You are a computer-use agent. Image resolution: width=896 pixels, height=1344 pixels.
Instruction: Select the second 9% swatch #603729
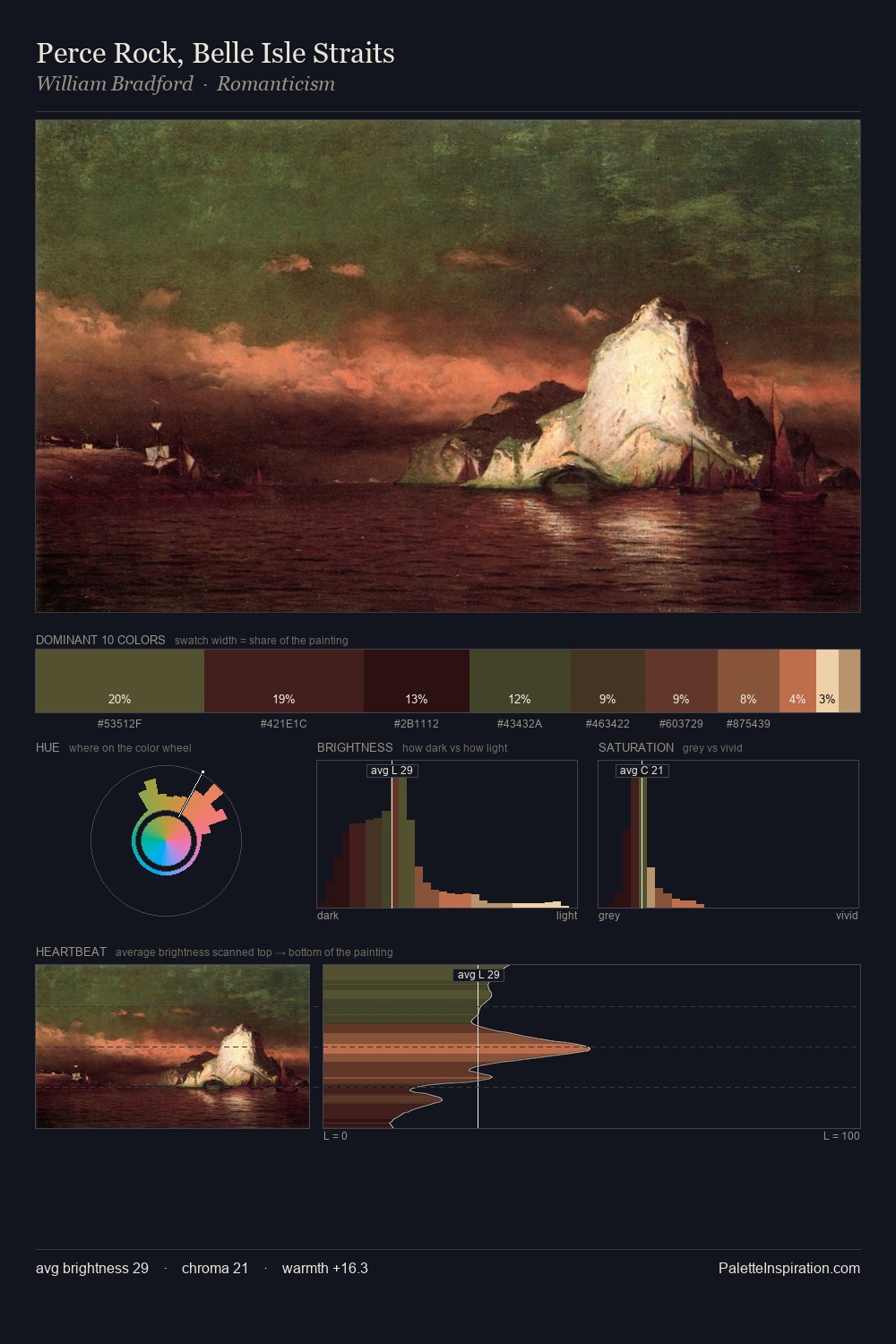coord(681,681)
